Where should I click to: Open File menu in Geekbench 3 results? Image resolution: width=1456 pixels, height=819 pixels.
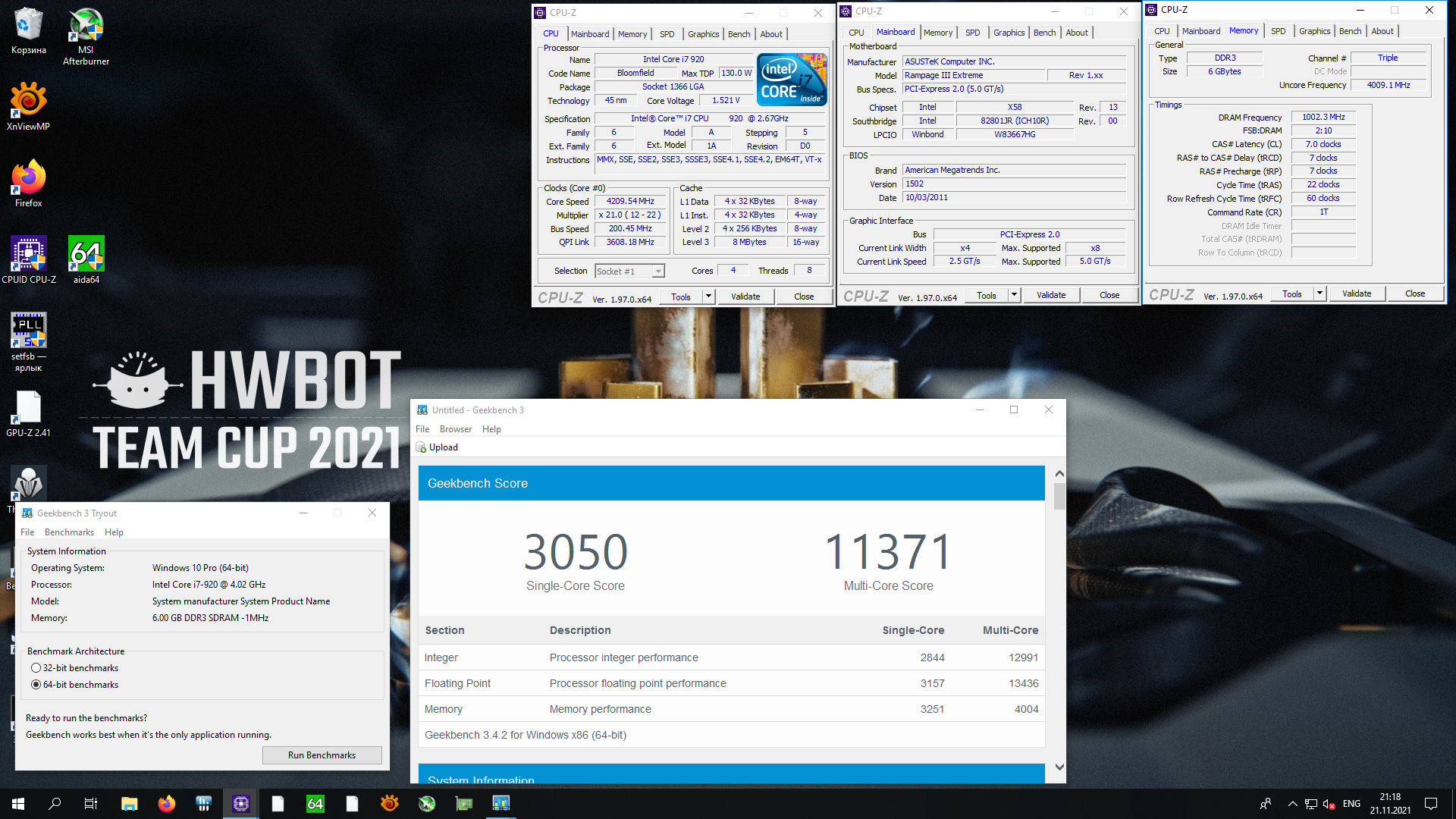click(x=422, y=429)
